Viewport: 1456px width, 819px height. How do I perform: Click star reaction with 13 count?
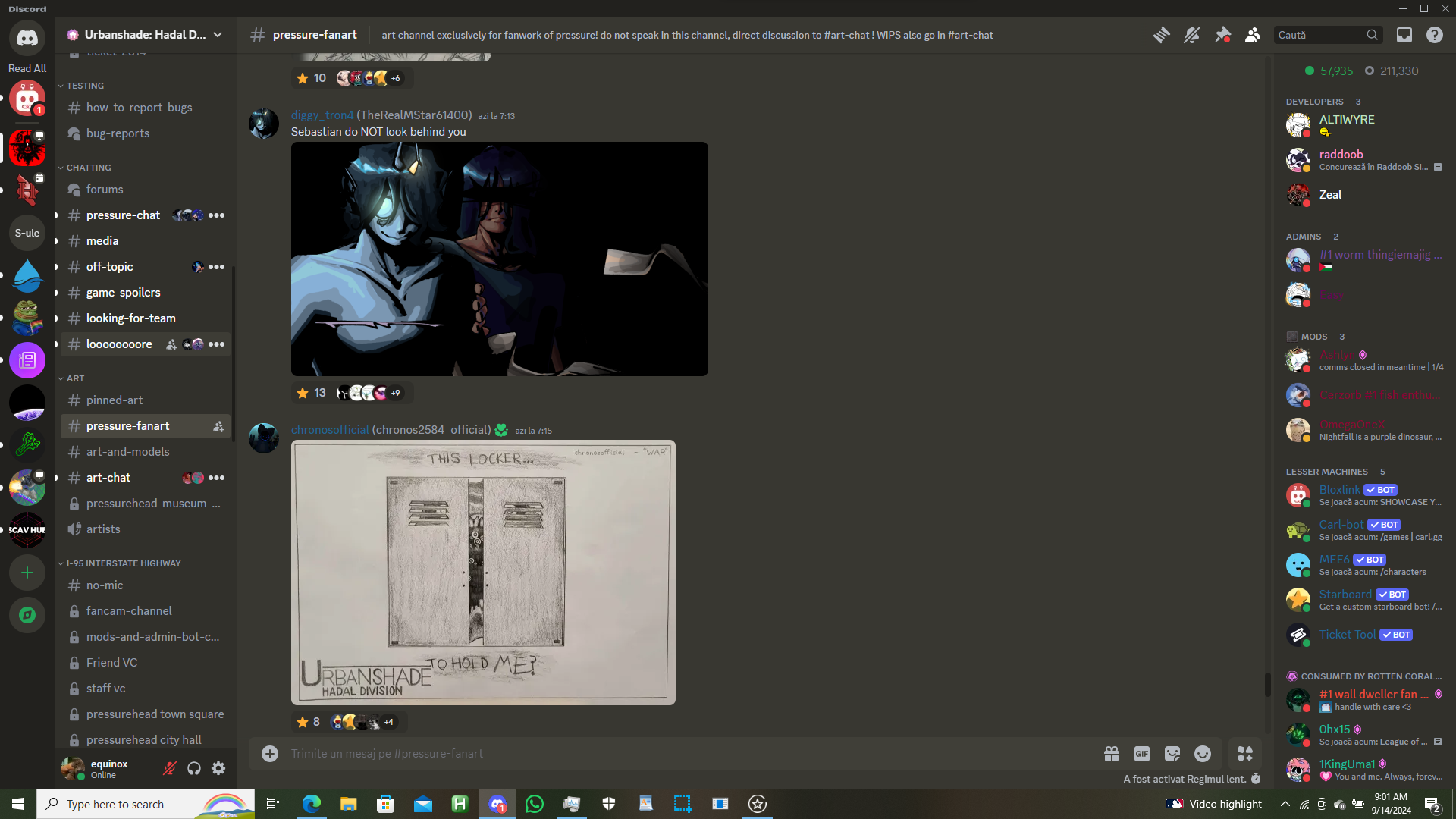coord(311,393)
